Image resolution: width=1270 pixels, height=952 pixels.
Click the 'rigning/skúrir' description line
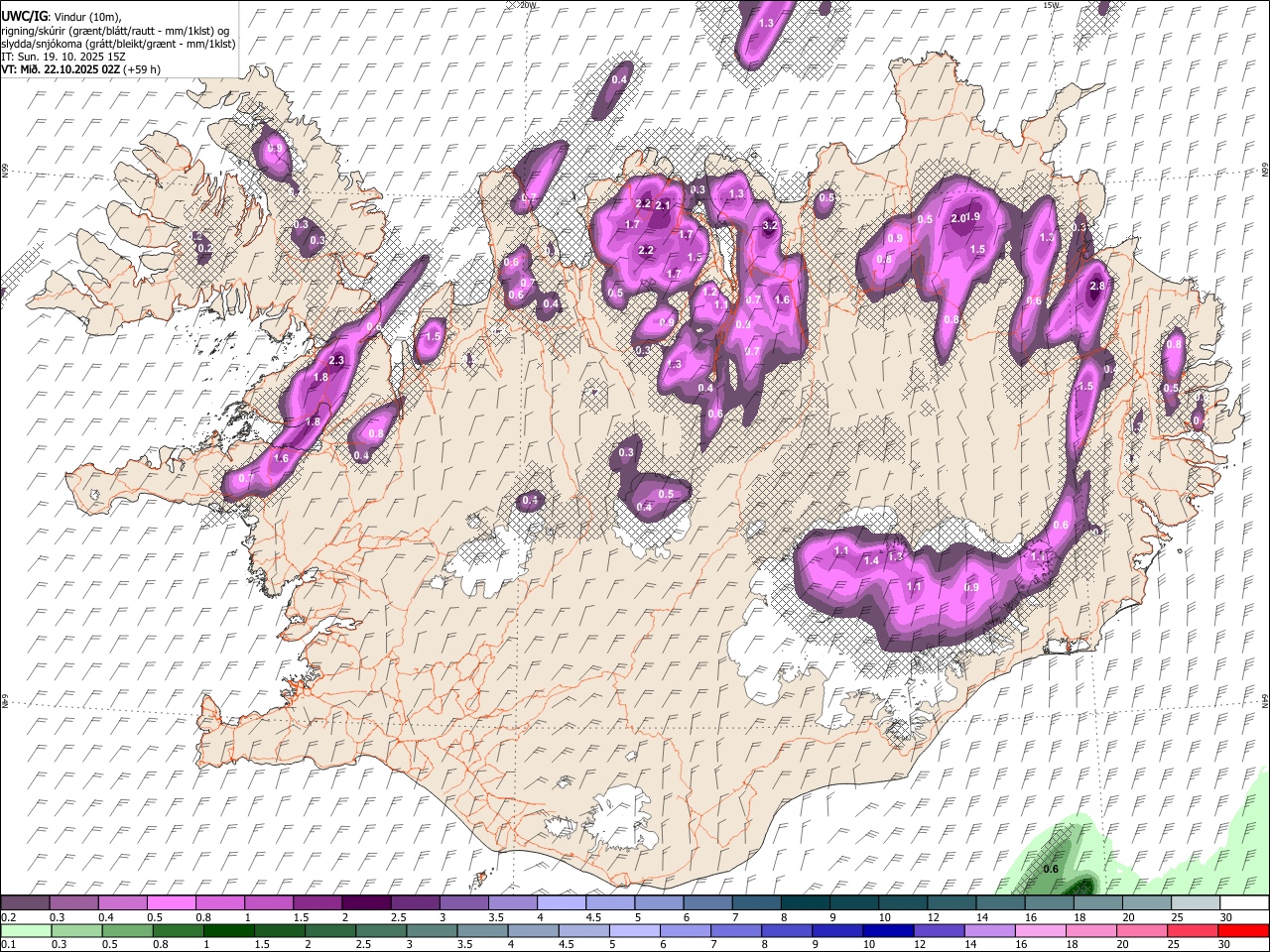click(114, 30)
